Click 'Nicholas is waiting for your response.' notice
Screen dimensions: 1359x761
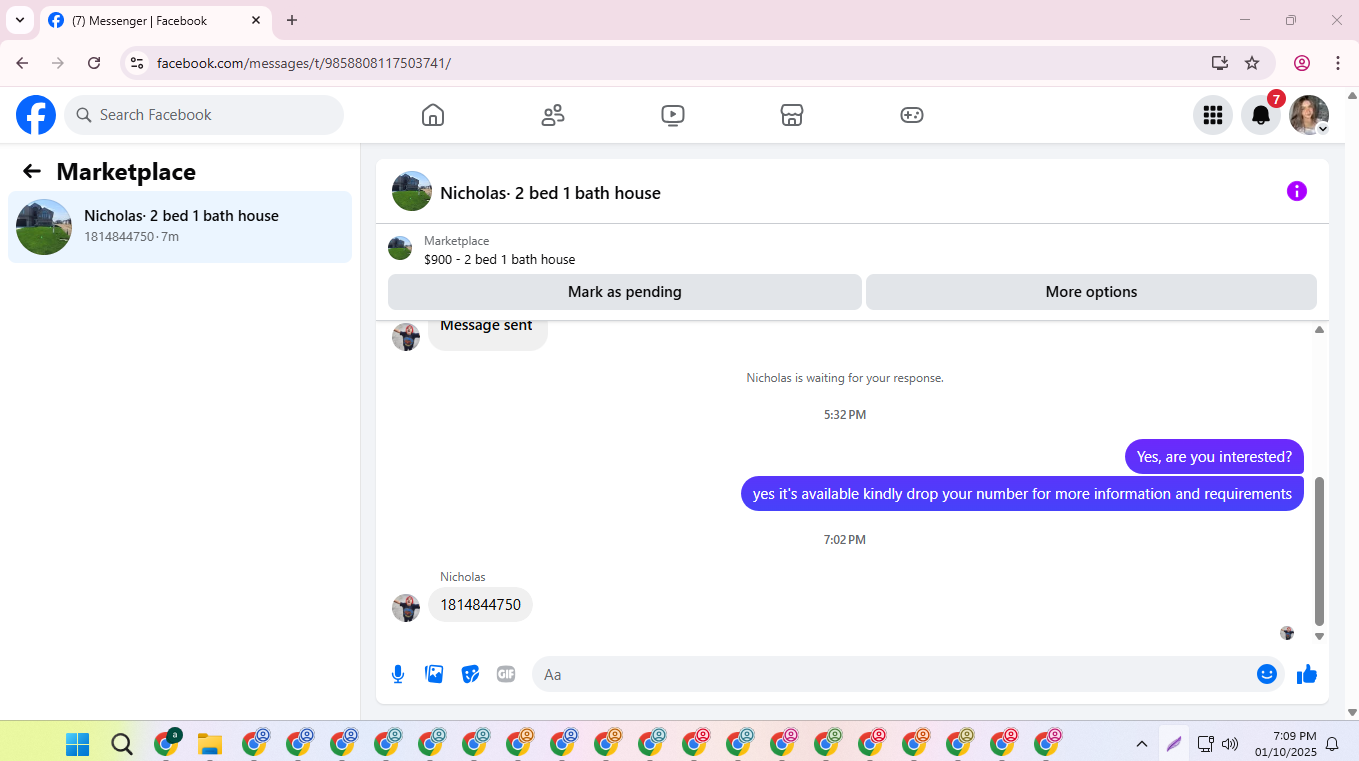845,378
